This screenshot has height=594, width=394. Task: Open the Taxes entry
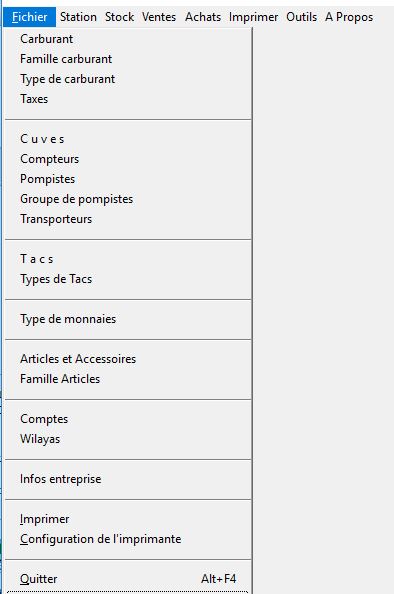pos(128,99)
